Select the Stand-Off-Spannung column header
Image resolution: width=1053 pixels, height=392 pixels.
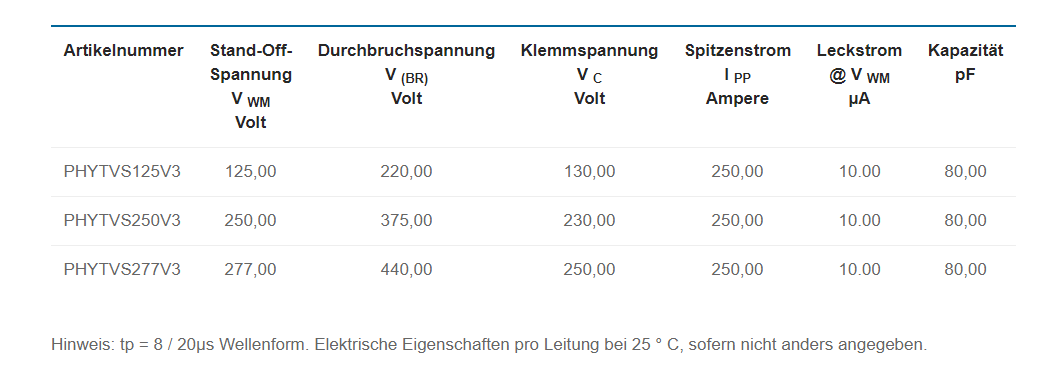tap(250, 87)
